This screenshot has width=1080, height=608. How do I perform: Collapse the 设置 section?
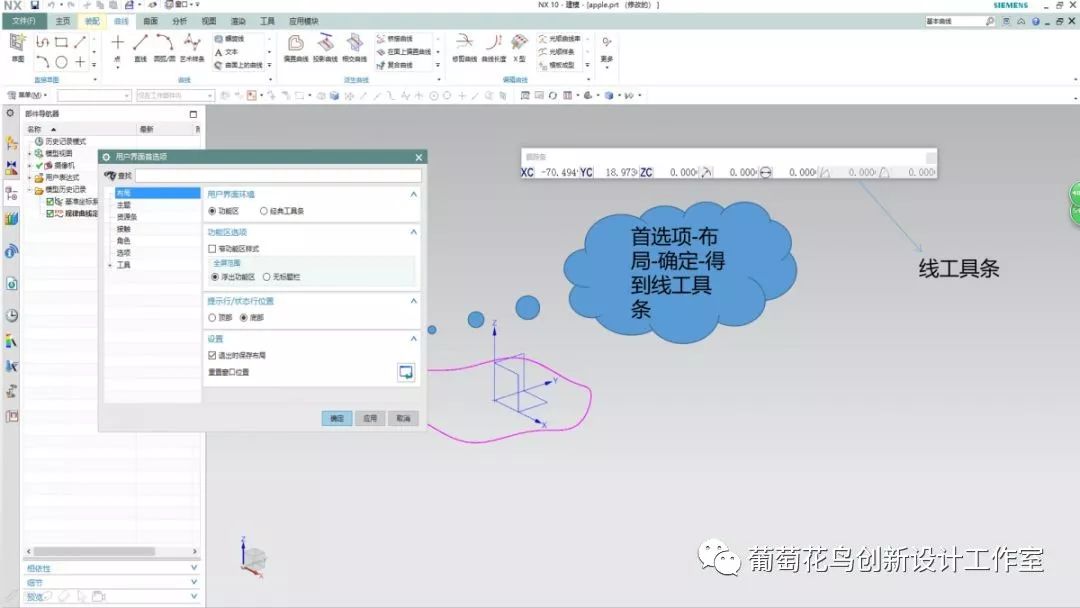click(x=413, y=339)
